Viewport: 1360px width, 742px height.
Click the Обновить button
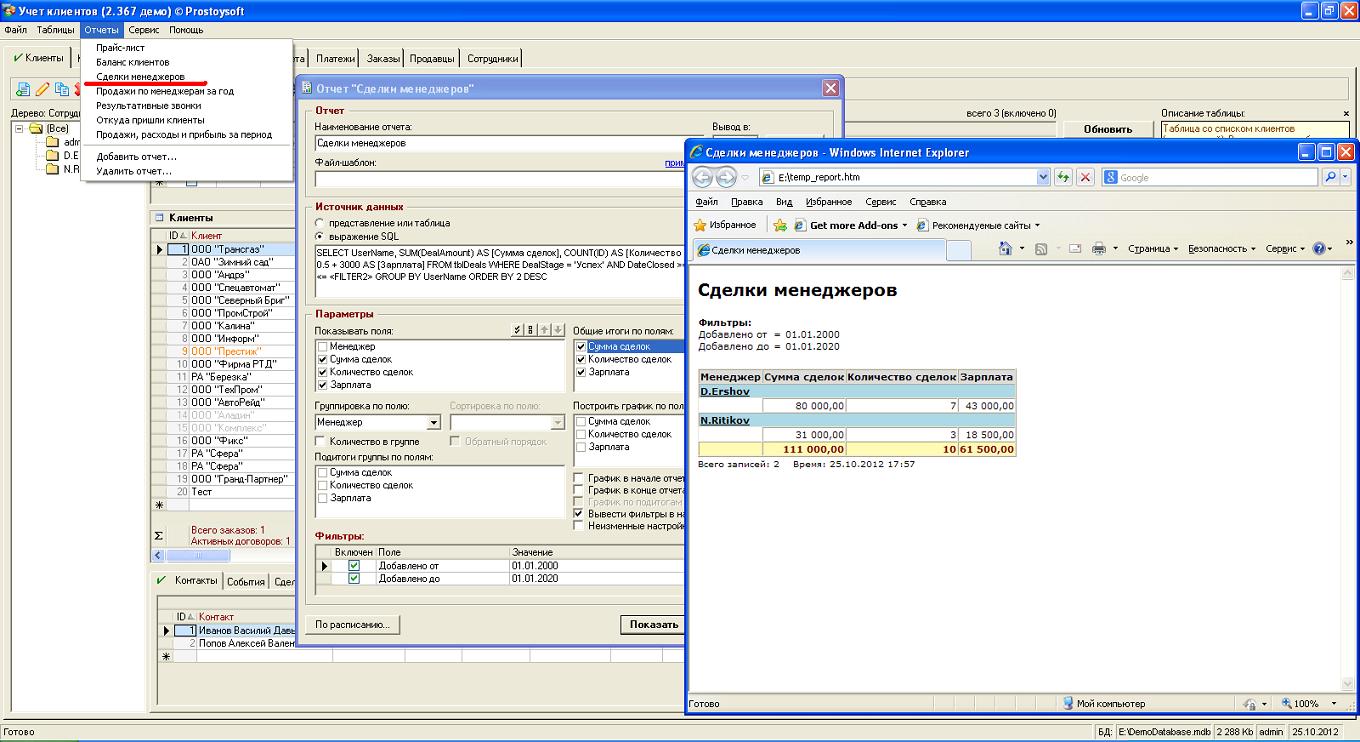(1107, 129)
